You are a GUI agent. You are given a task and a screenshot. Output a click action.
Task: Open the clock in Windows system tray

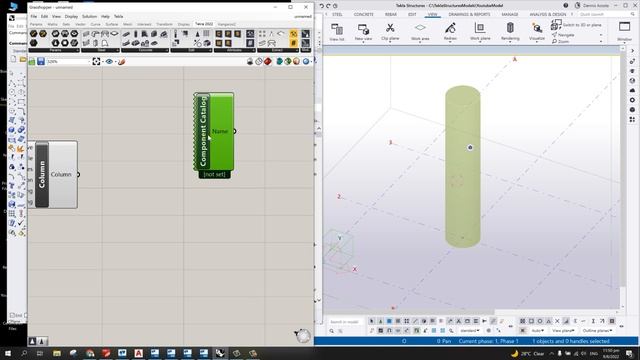(x=611, y=353)
